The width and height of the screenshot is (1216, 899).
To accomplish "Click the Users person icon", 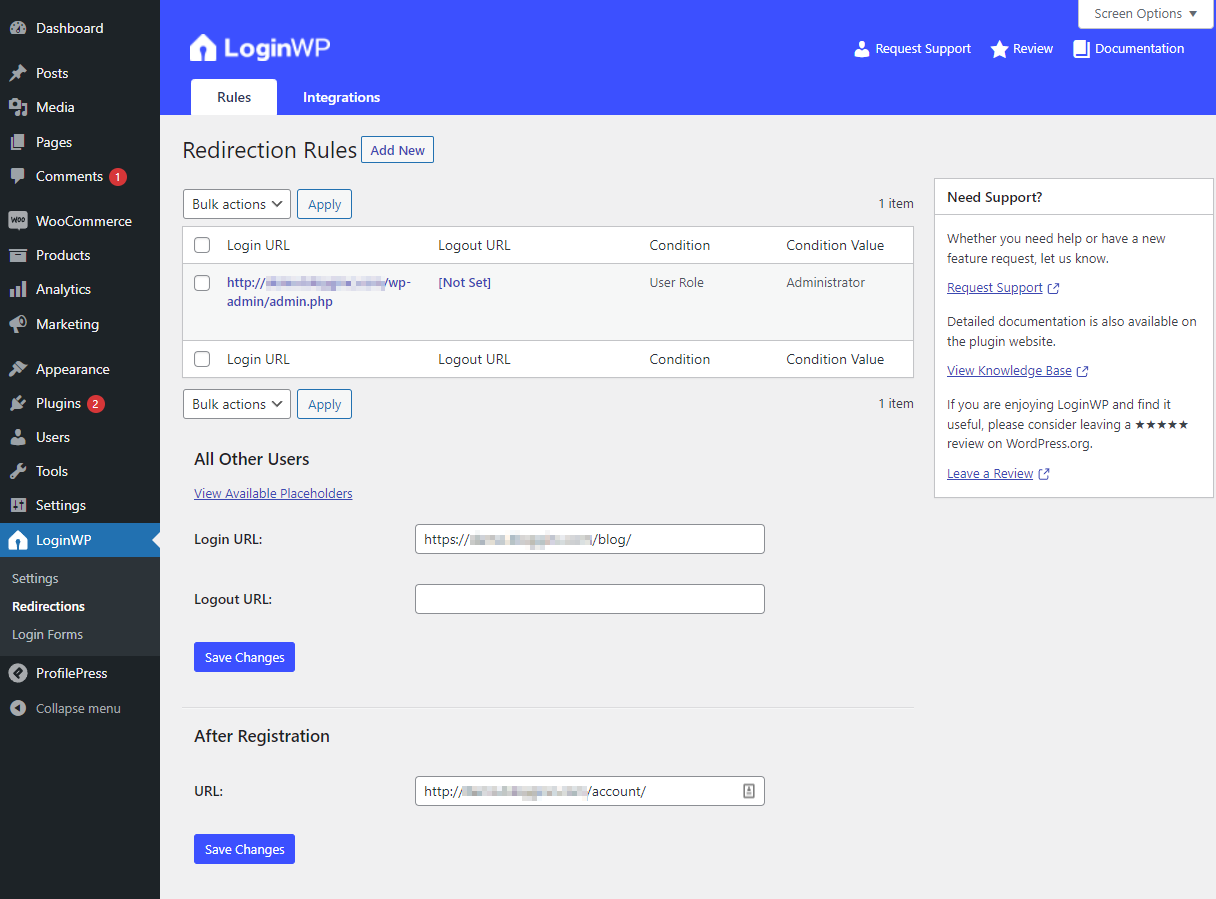I will (x=18, y=437).
